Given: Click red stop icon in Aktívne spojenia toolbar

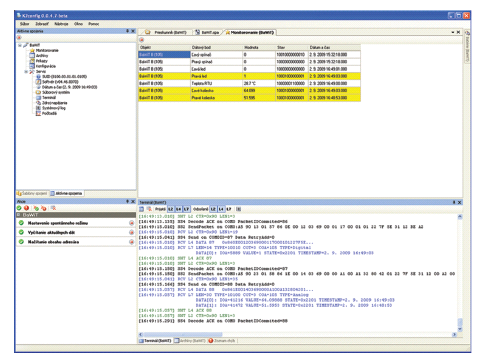Looking at the screenshot, I should click(x=19, y=38).
